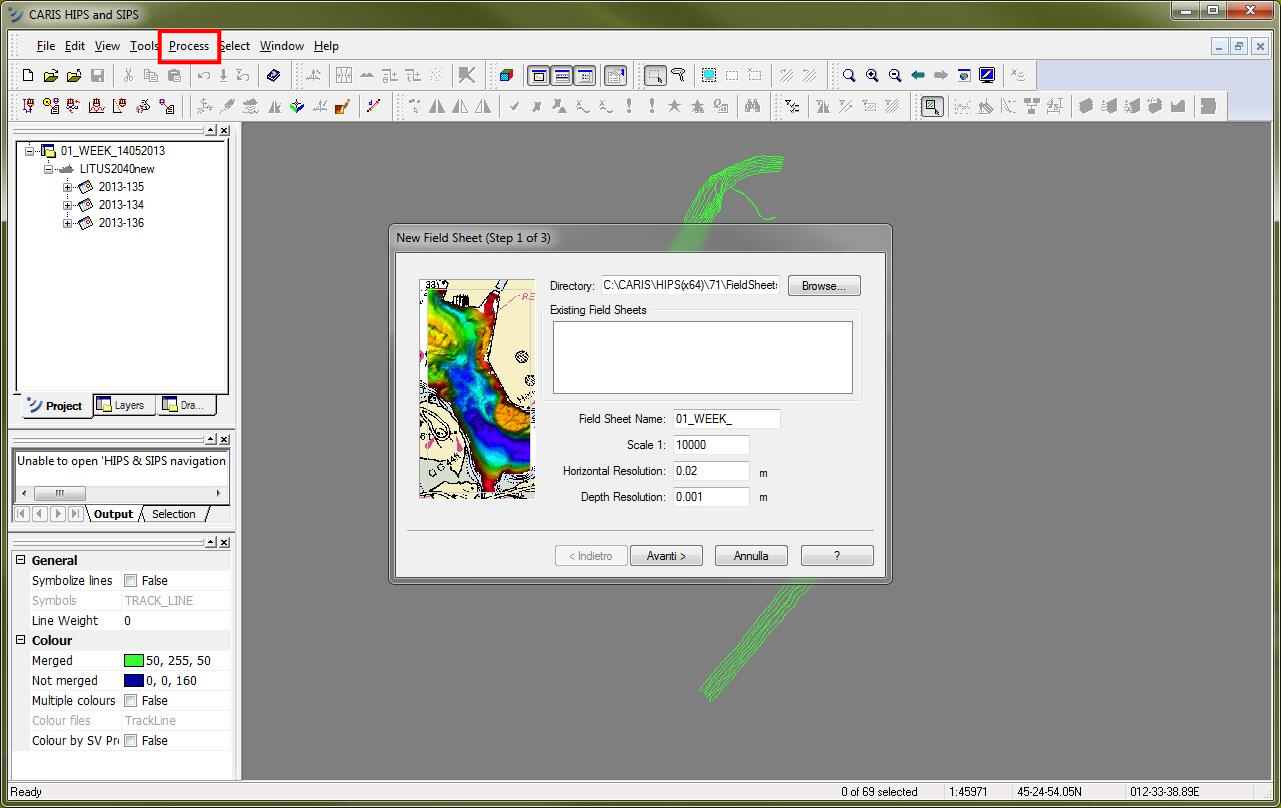Click in the Field Sheet Name field
The height and width of the screenshot is (808, 1281).
click(x=726, y=419)
